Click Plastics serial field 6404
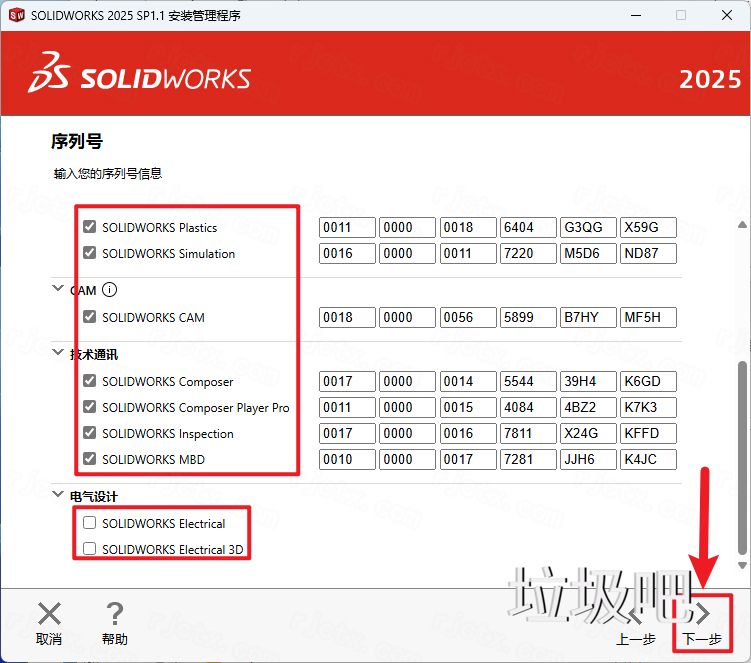Viewport: 751px width, 663px height. [528, 227]
